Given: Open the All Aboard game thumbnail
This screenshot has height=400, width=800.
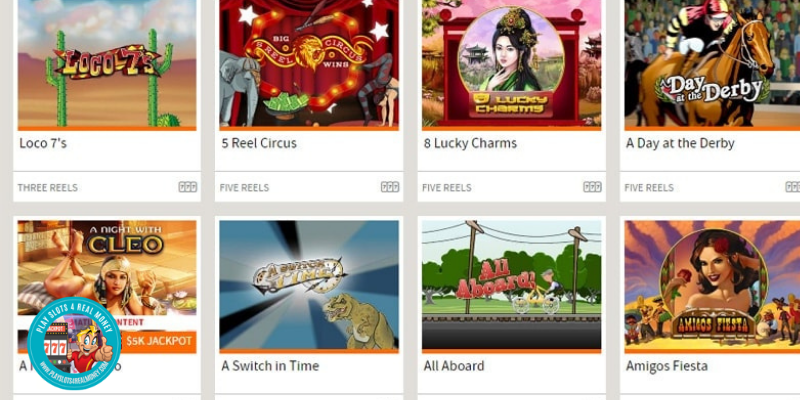Looking at the screenshot, I should click(511, 286).
